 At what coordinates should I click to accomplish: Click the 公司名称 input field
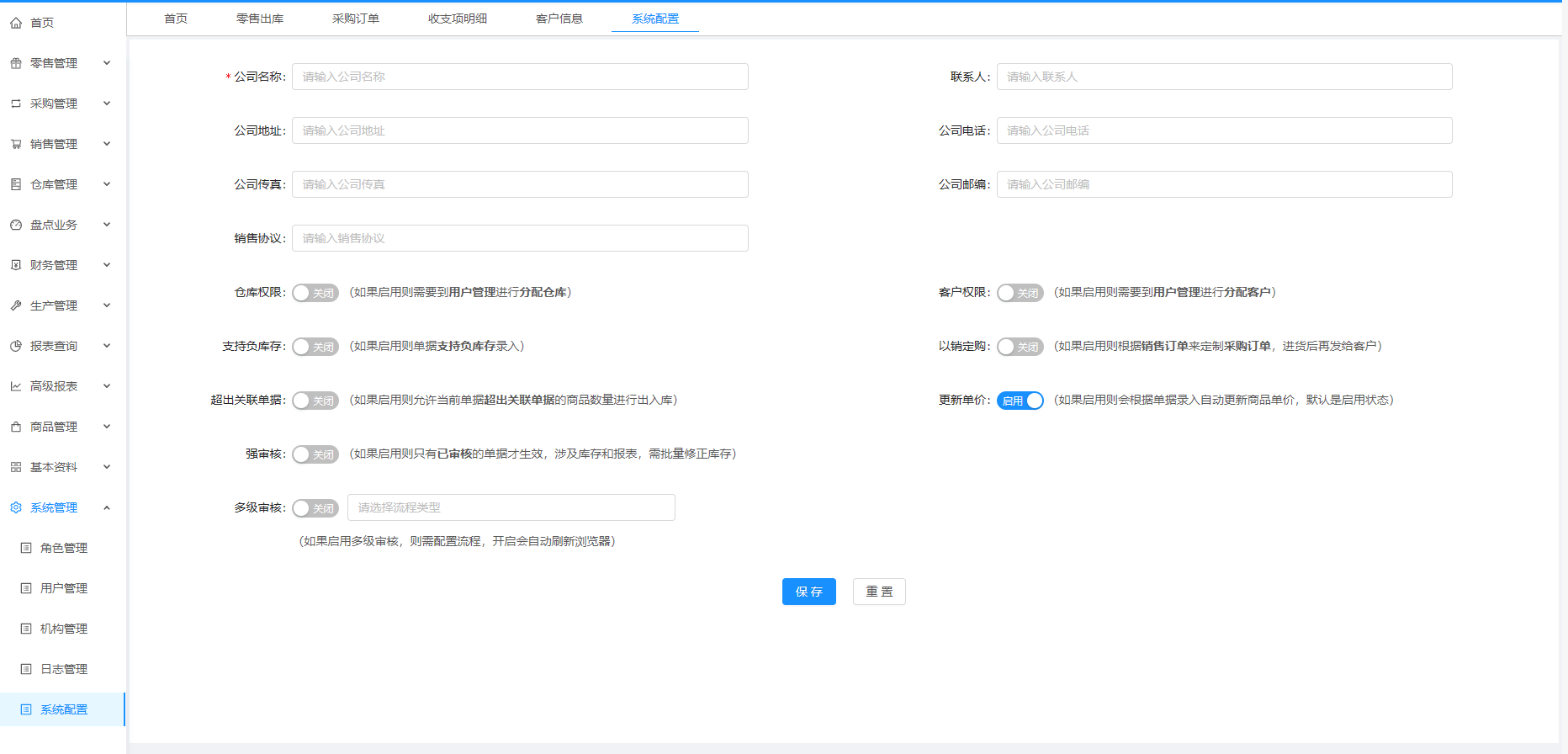pyautogui.click(x=520, y=77)
